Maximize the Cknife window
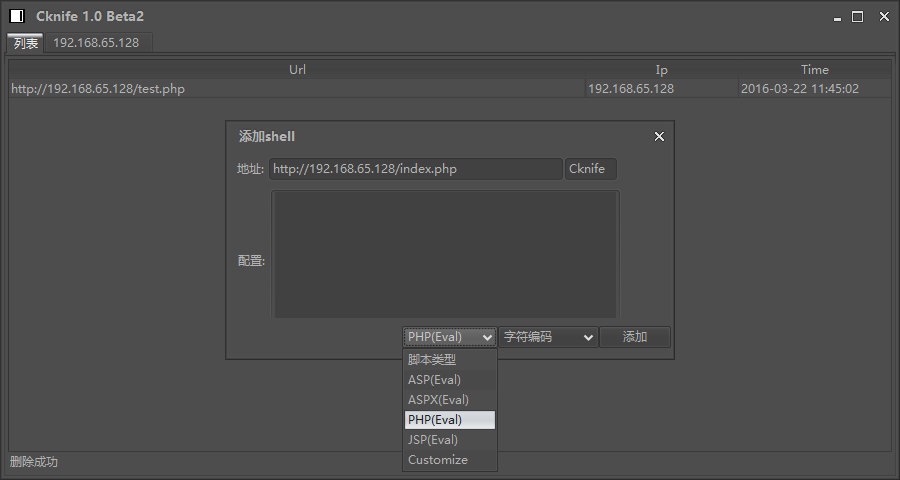The height and width of the screenshot is (480, 900). 858,17
